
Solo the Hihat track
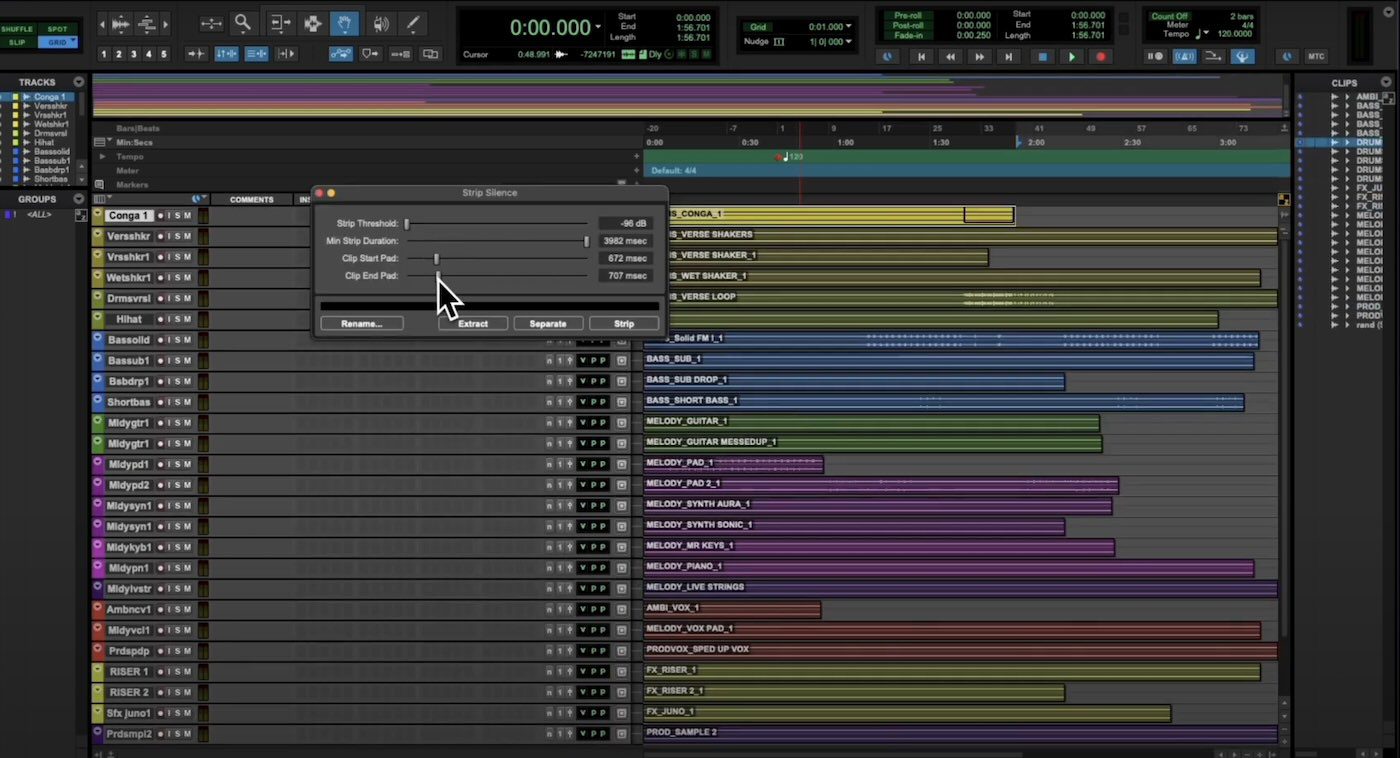(178, 319)
